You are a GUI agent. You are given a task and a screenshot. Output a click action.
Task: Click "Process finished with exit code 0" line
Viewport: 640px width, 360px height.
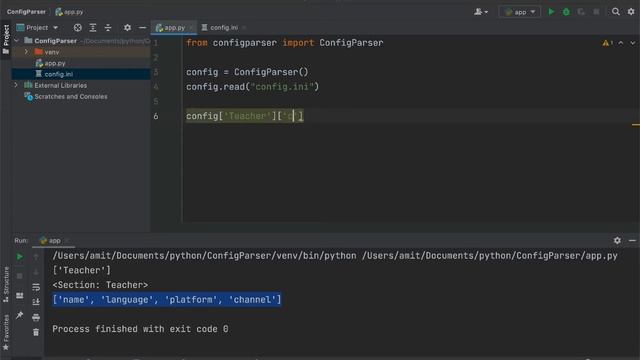(x=140, y=329)
